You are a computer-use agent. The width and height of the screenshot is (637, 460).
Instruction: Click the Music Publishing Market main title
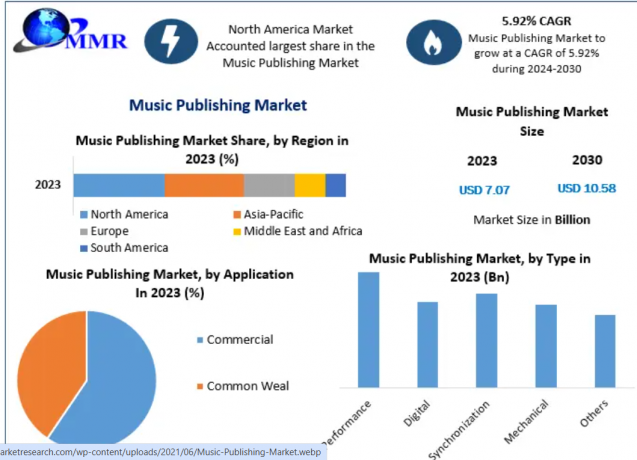pyautogui.click(x=218, y=104)
